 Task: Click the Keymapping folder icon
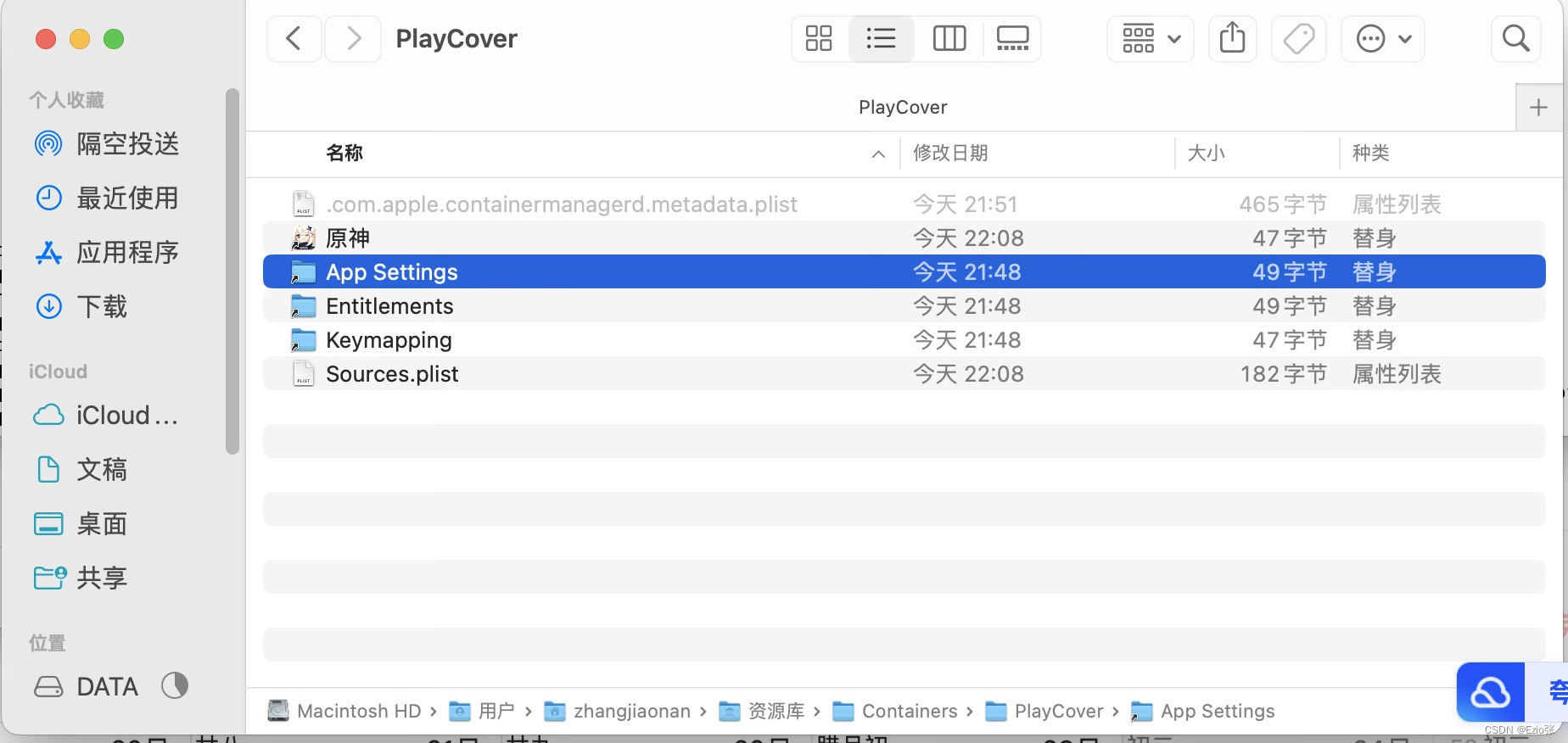coord(303,340)
